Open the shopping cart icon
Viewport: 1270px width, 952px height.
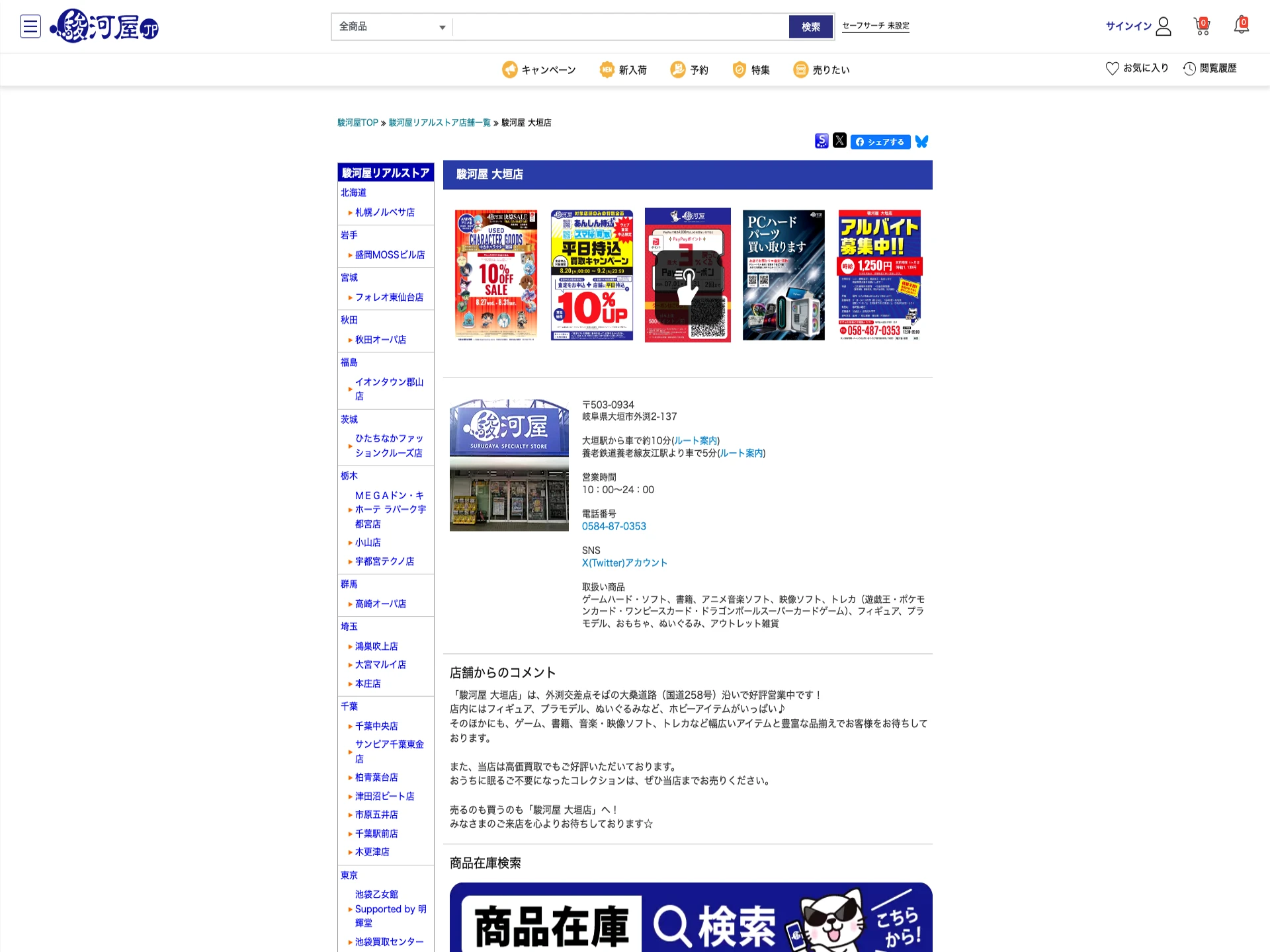click(x=1202, y=26)
